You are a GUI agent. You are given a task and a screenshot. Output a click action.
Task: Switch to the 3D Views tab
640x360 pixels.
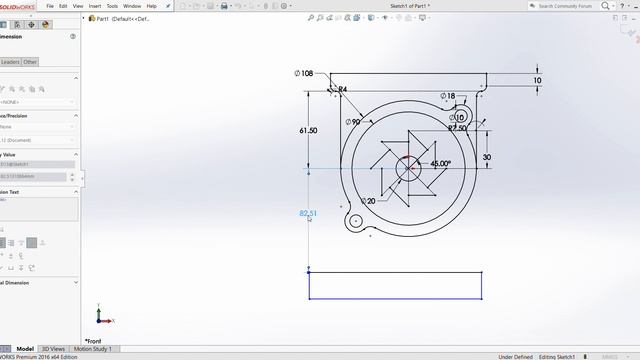[x=53, y=349]
